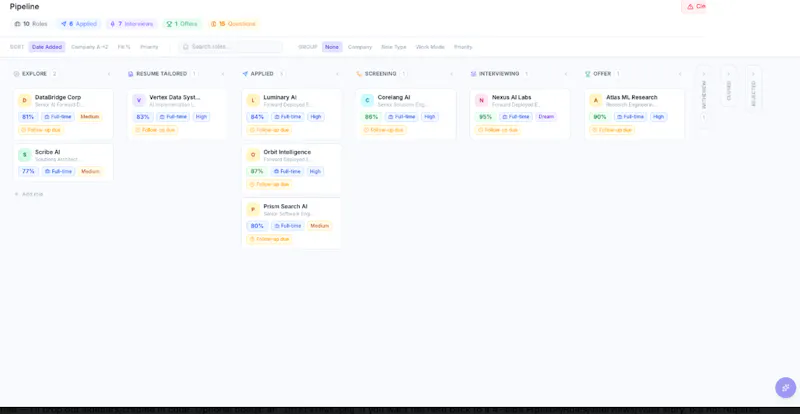Open the Atlas ML Research role title
800x414 pixels.
(x=632, y=98)
